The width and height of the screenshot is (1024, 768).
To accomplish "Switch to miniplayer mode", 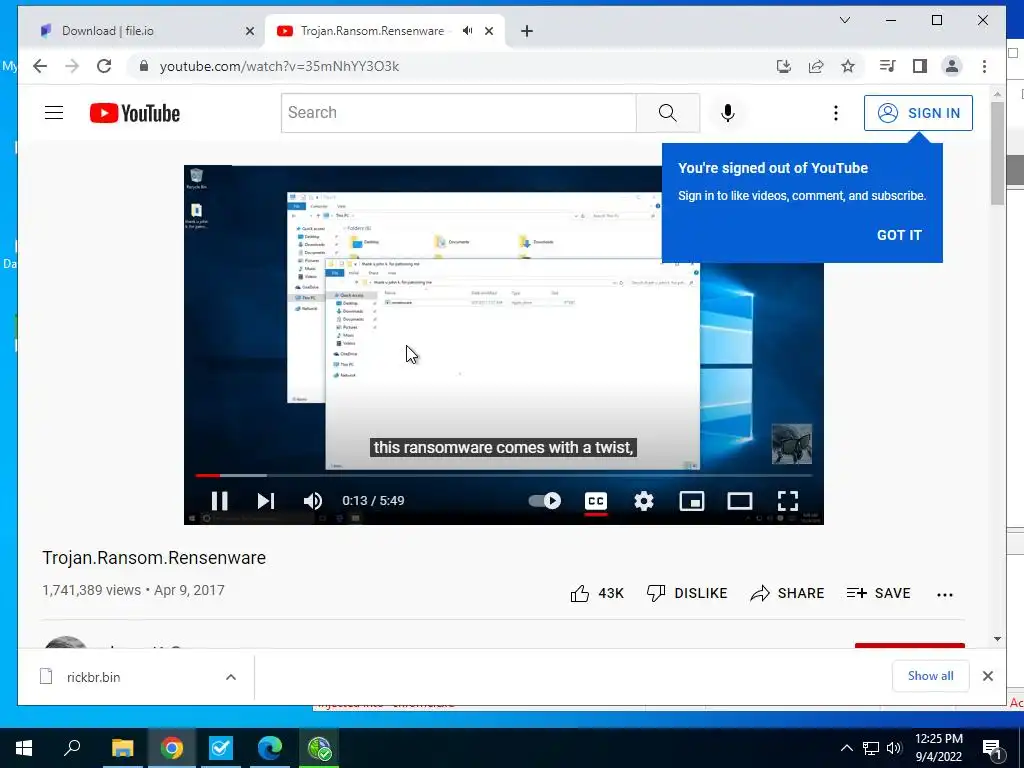I will point(692,501).
